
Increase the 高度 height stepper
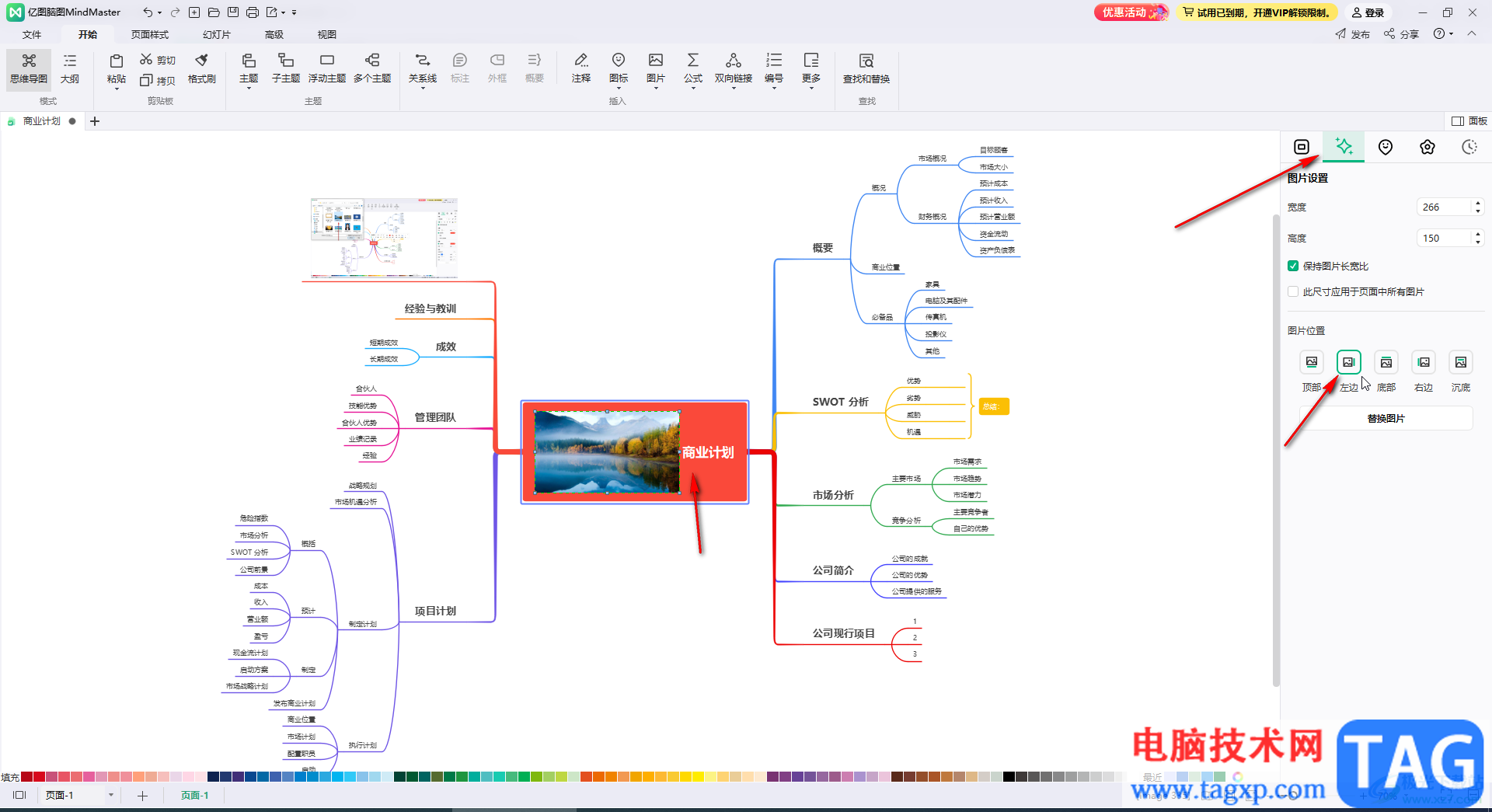[x=1478, y=234]
